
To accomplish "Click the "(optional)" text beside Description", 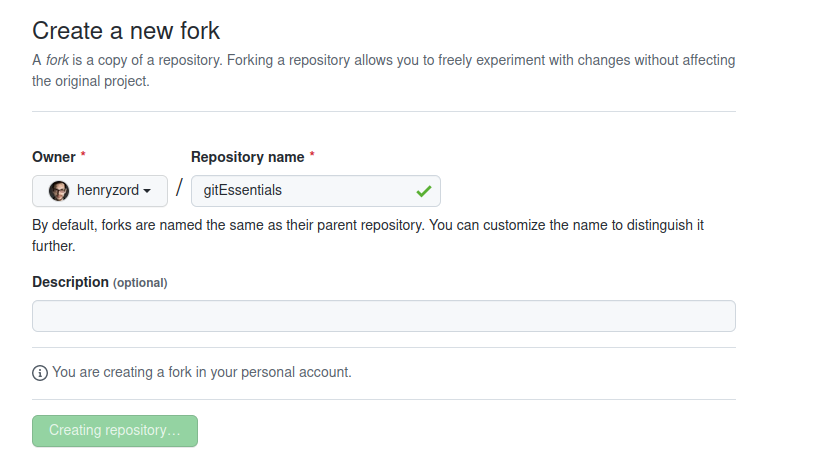I will (140, 283).
